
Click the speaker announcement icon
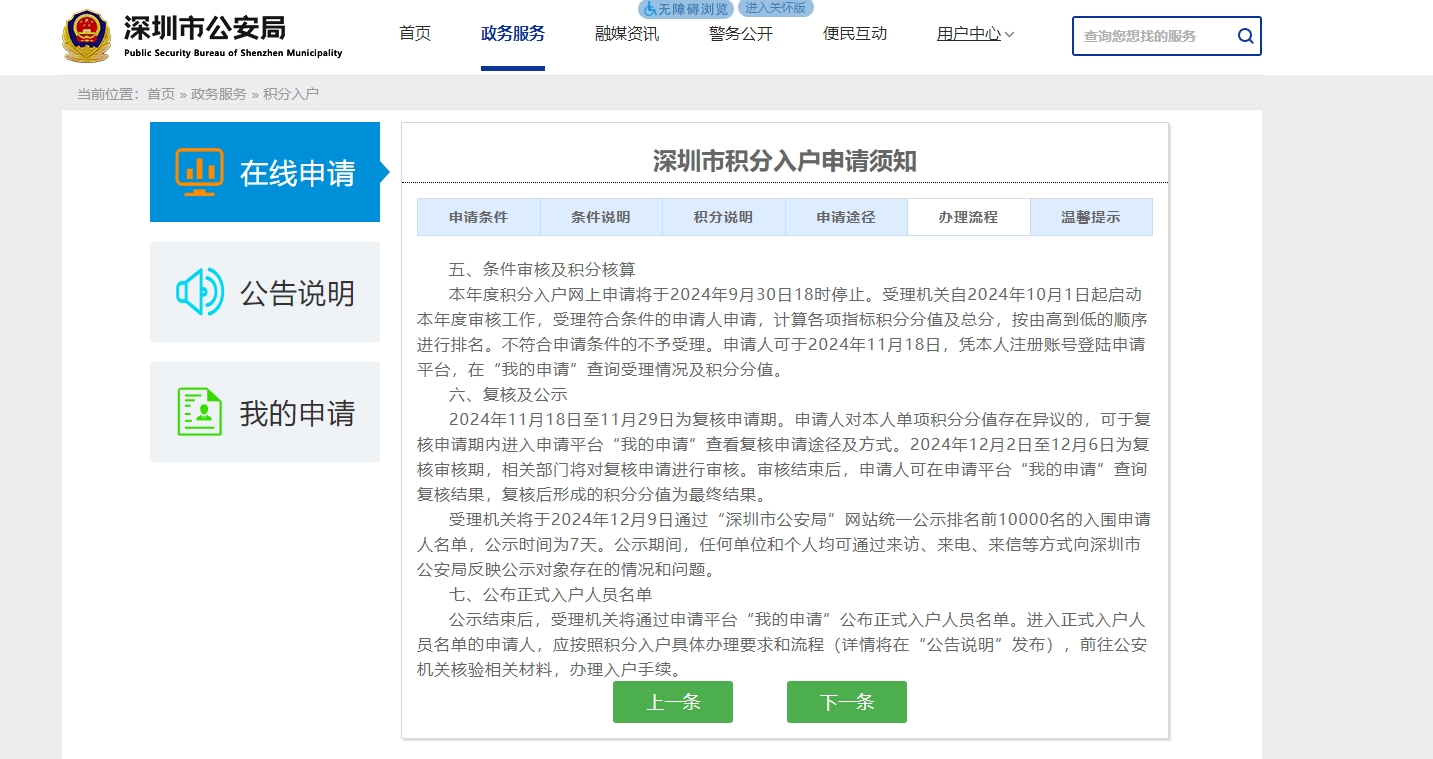200,292
